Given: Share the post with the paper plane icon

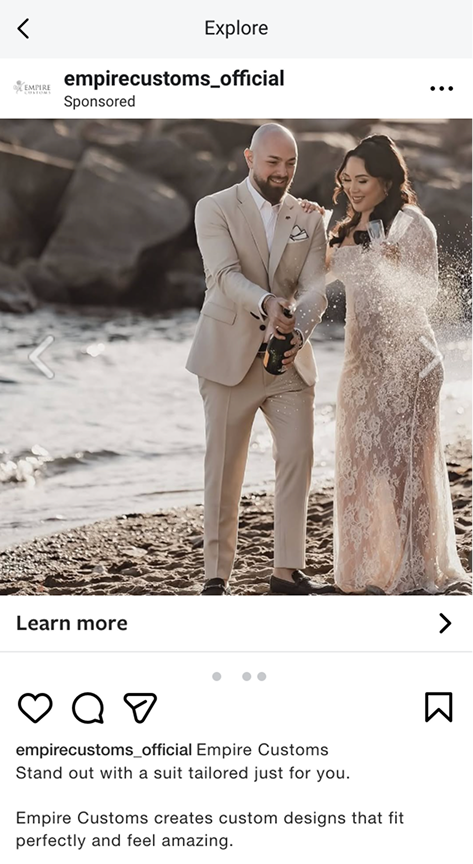Looking at the screenshot, I should [x=140, y=708].
